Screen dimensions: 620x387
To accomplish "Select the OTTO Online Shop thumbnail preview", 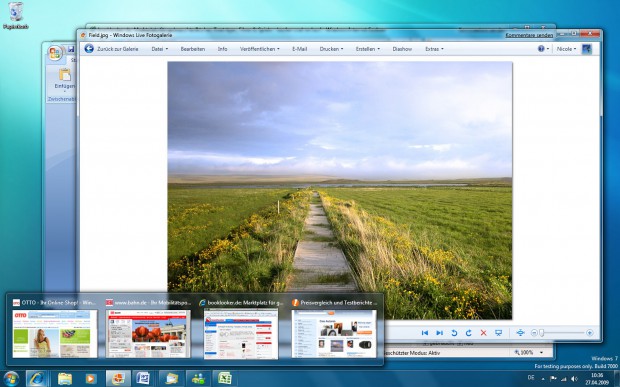I will click(x=55, y=334).
